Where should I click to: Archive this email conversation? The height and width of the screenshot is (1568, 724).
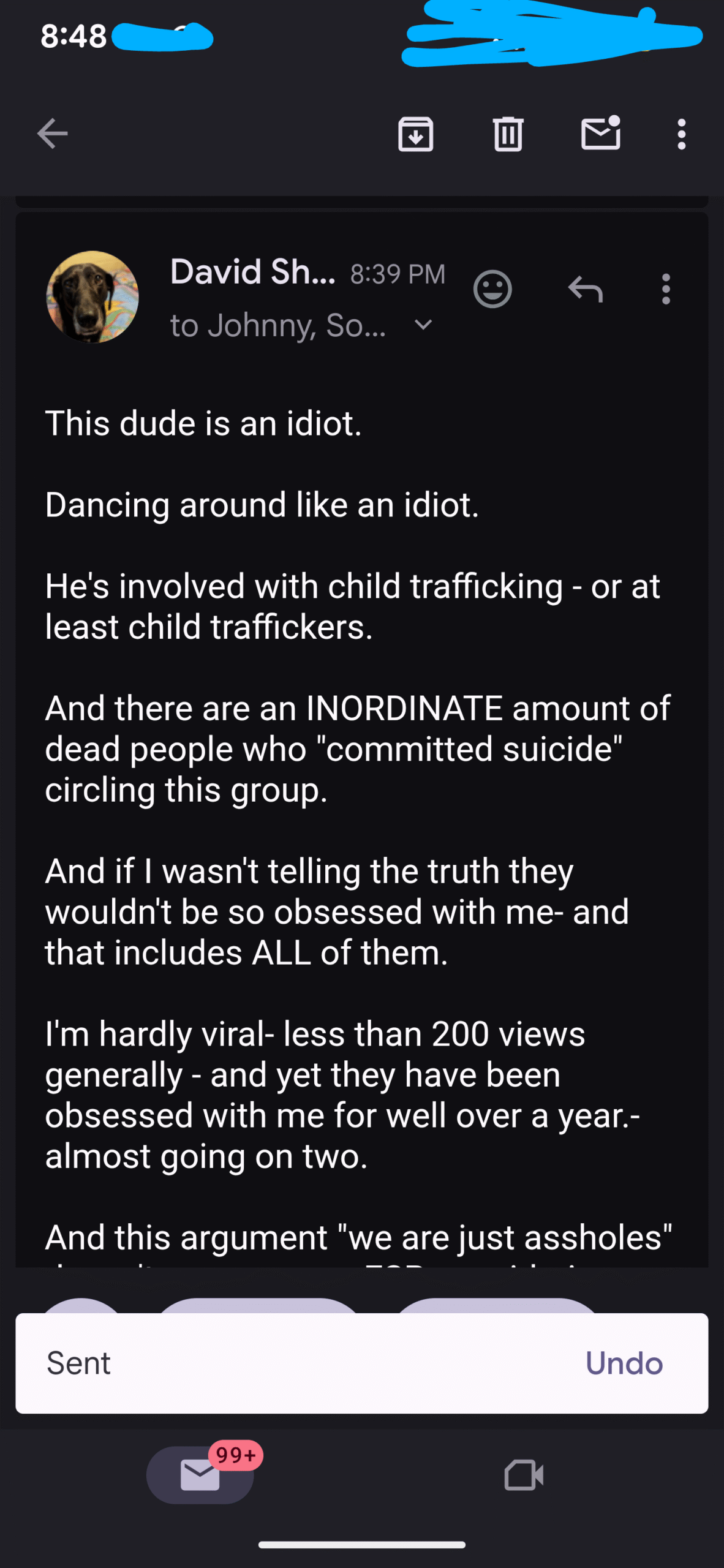point(416,134)
